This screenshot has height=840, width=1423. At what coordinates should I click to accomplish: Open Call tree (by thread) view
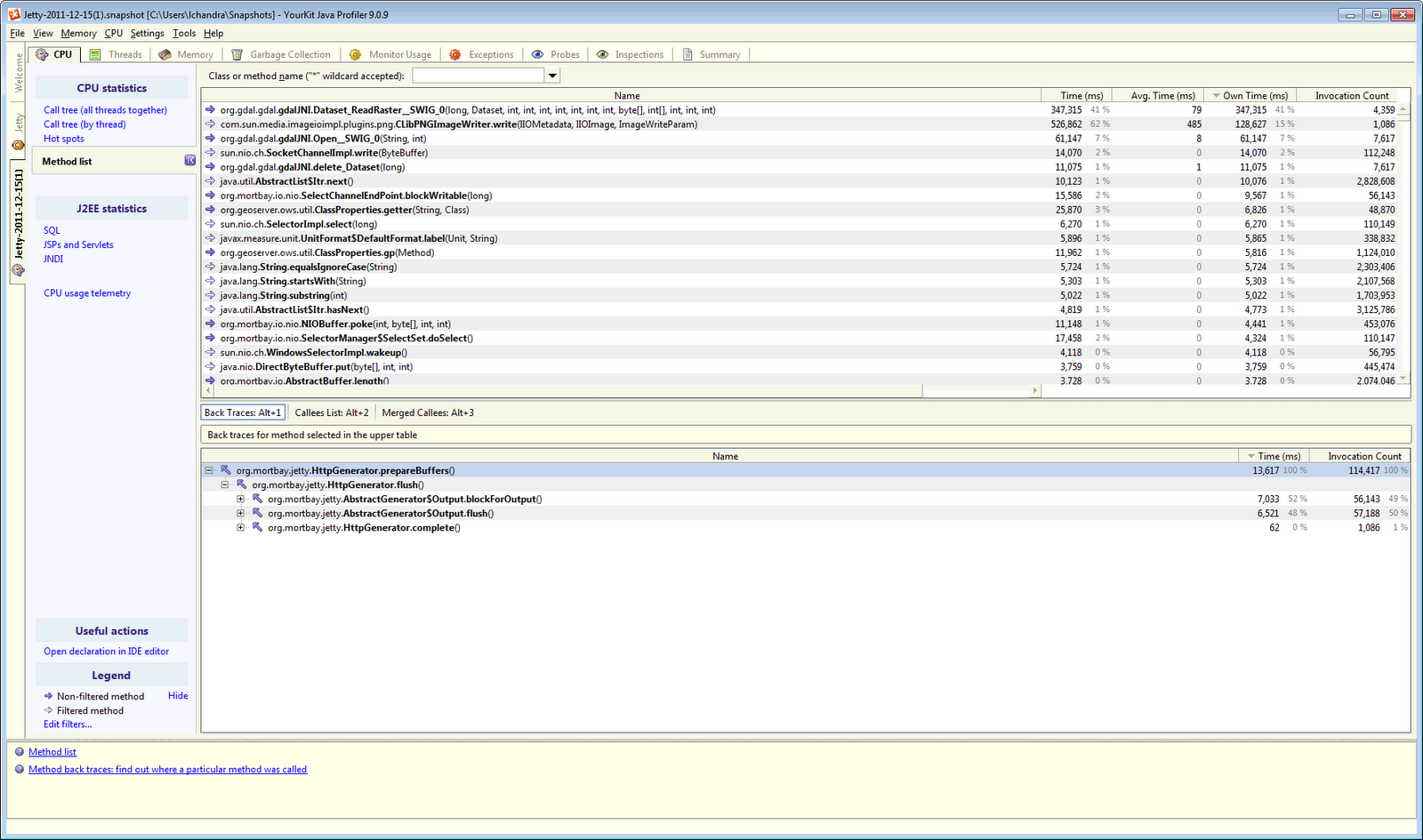[x=85, y=124]
